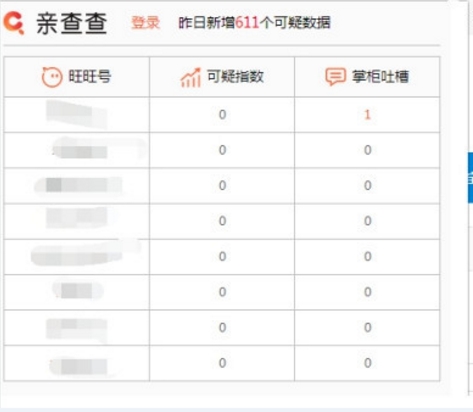Screen dimensions: 473x412
Task: Click the 亲查查 title text
Action: [x=72, y=23]
